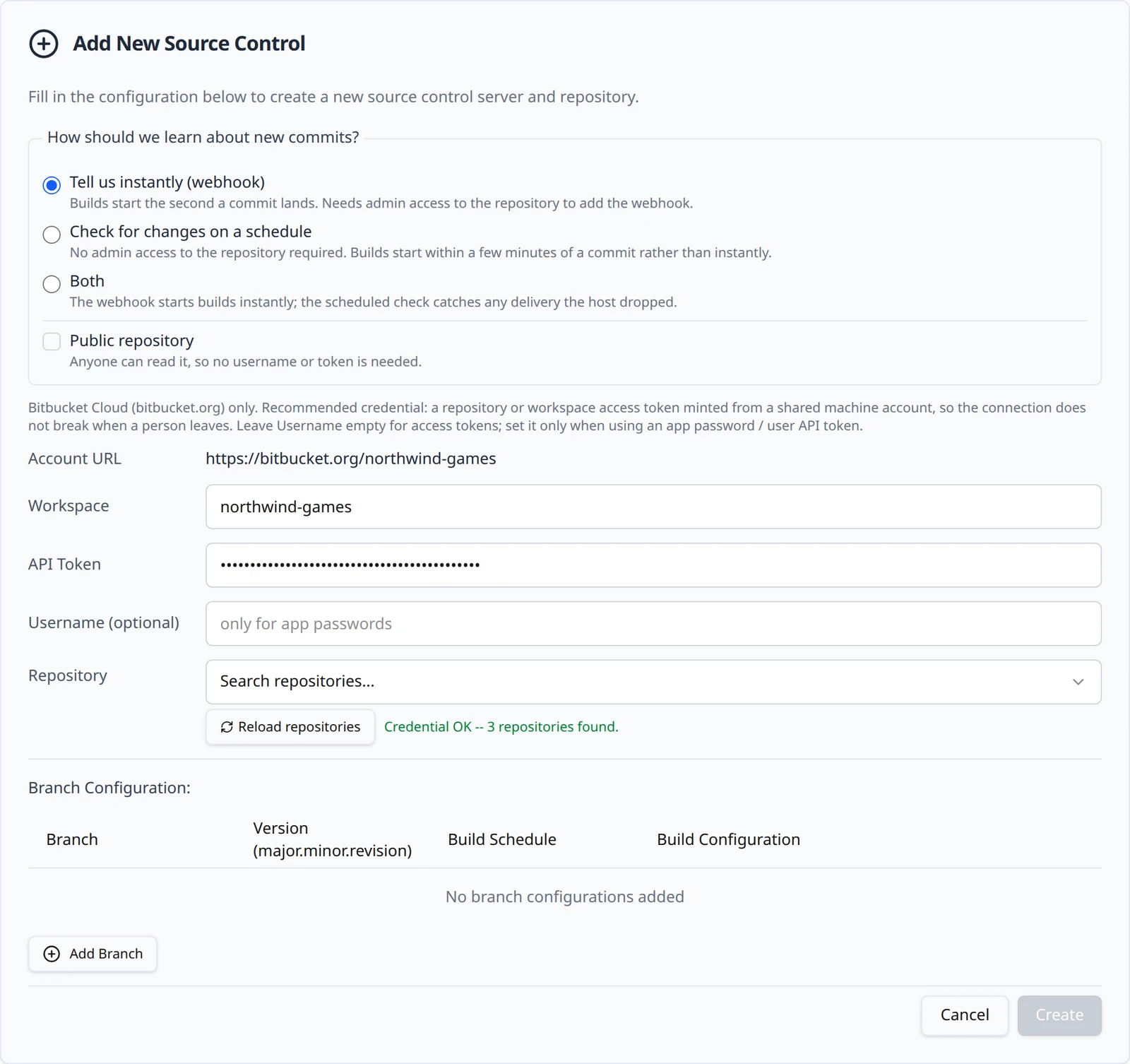The height and width of the screenshot is (1064, 1130).
Task: Enable the Public repository checkbox
Action: tap(52, 341)
